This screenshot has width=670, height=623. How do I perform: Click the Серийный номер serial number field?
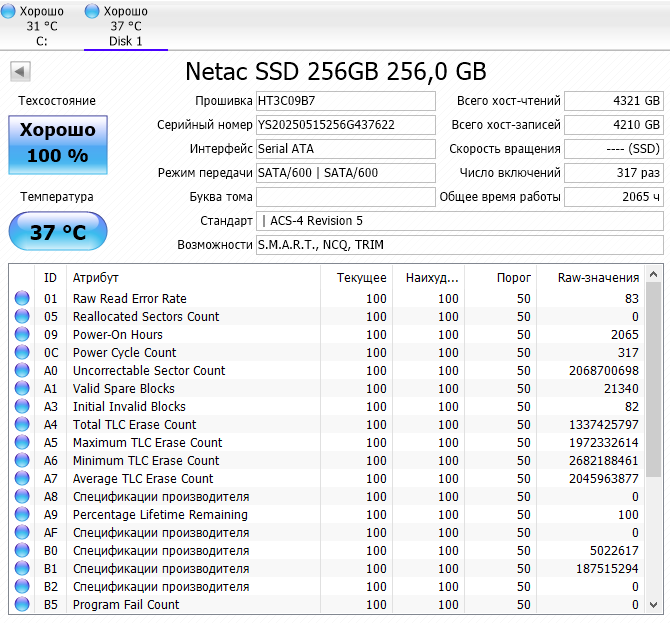point(346,125)
